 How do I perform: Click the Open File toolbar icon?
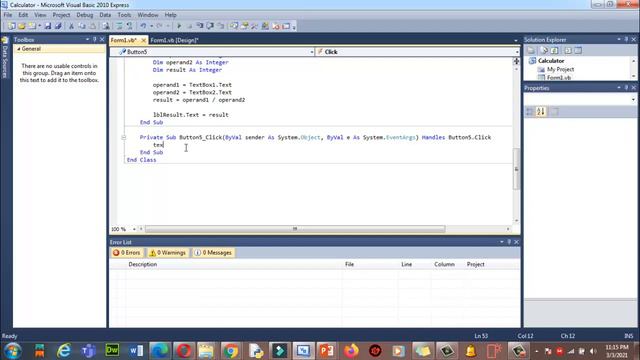[x=22, y=26]
